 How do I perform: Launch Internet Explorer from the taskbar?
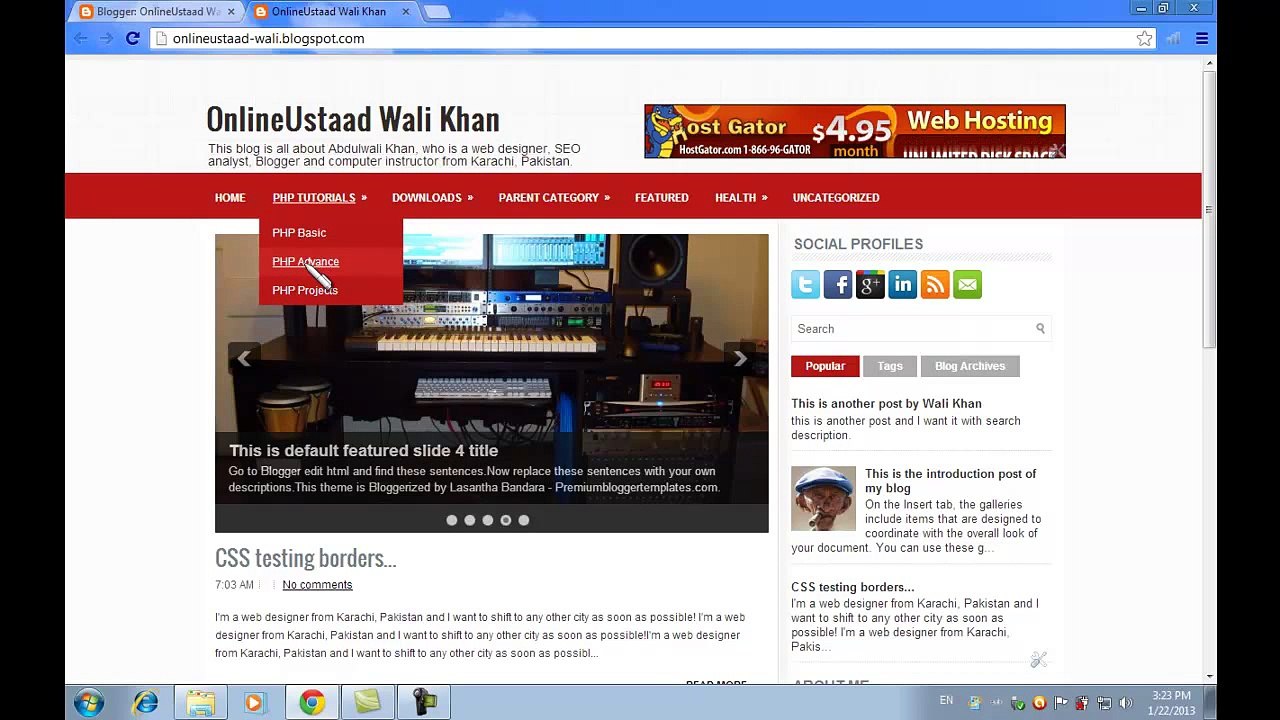(146, 702)
